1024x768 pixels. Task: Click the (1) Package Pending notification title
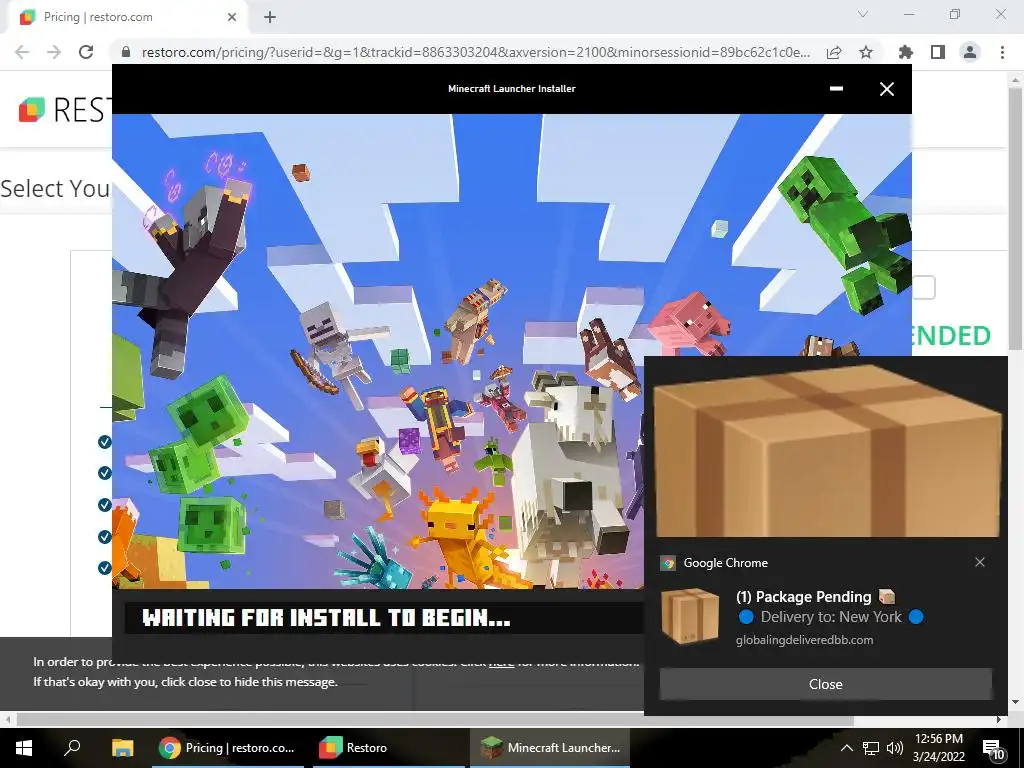click(x=803, y=596)
